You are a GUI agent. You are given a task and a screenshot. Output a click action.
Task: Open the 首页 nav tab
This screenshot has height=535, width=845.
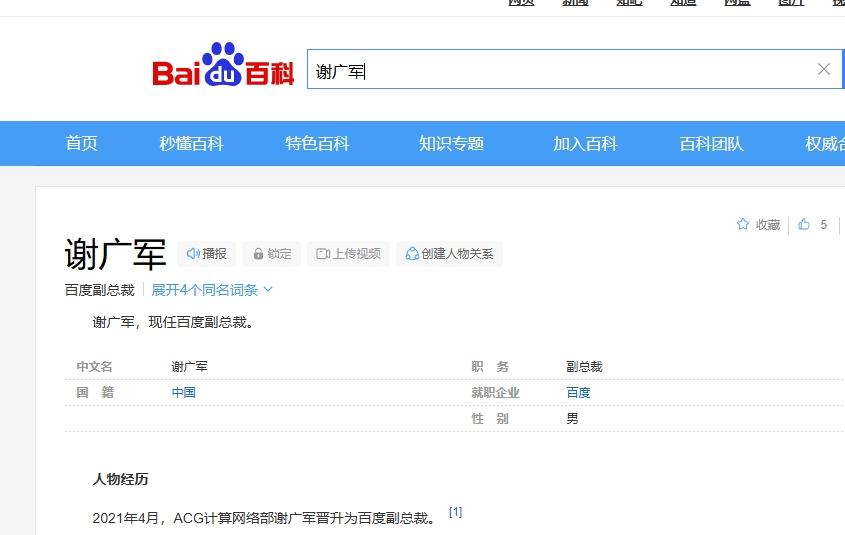(x=81, y=143)
